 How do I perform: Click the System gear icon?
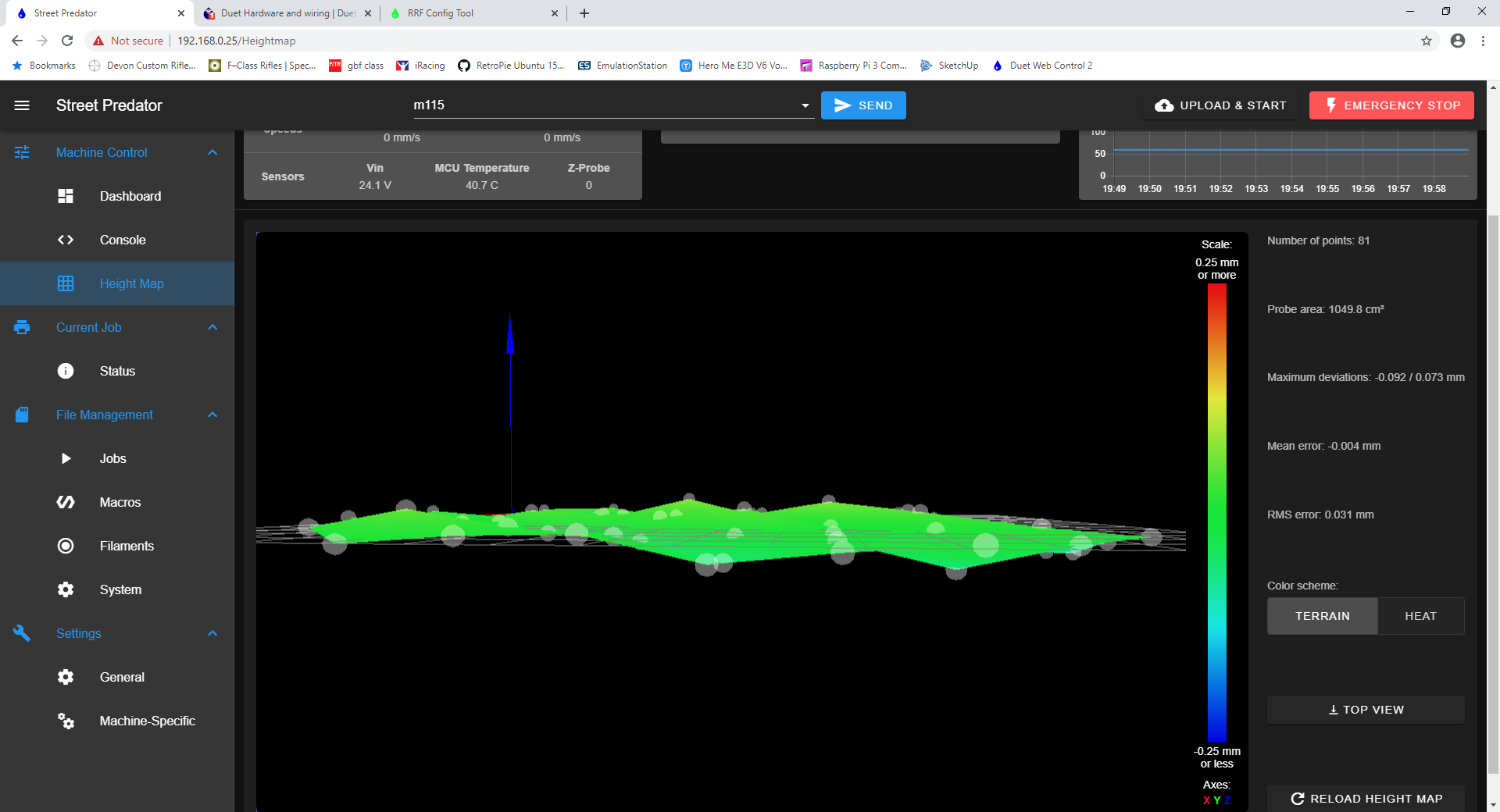coord(66,589)
